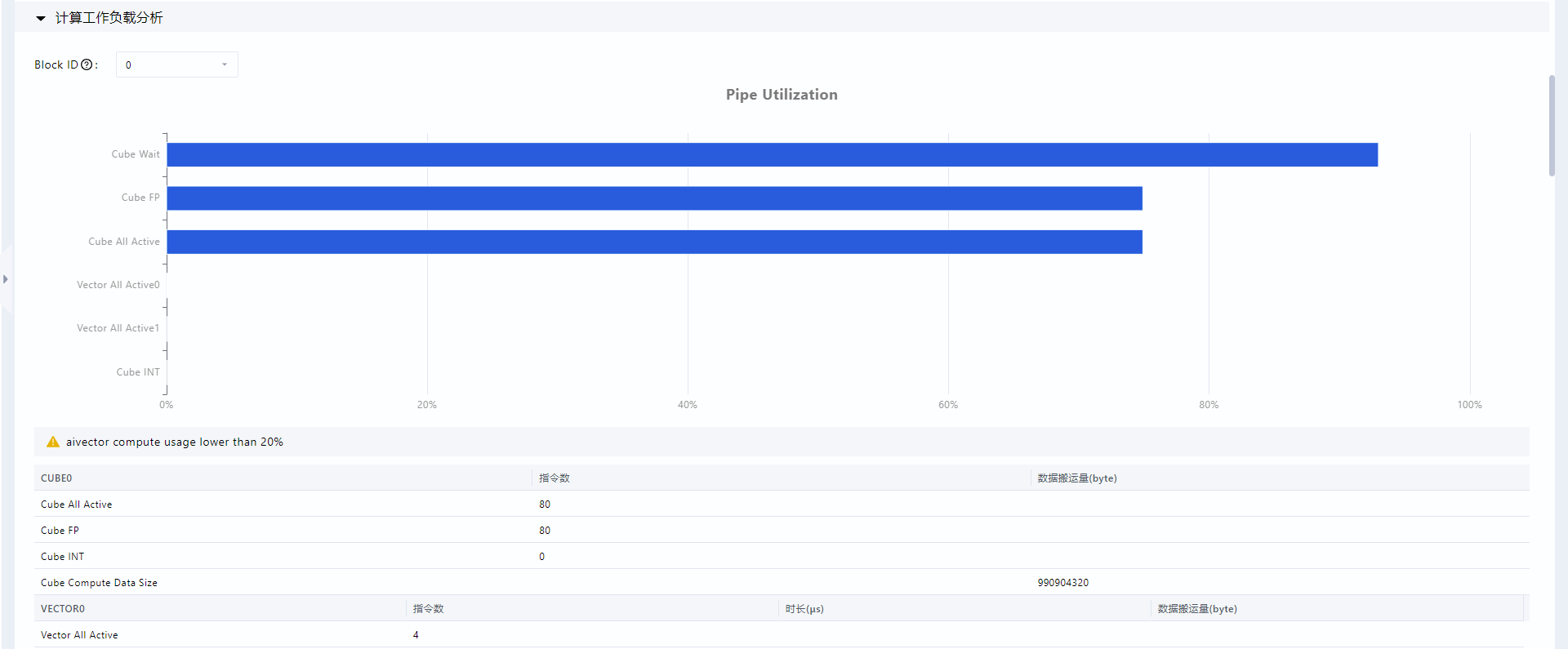Click the Cube FP bar in chart
Image resolution: width=1568 pixels, height=649 pixels.
654,198
